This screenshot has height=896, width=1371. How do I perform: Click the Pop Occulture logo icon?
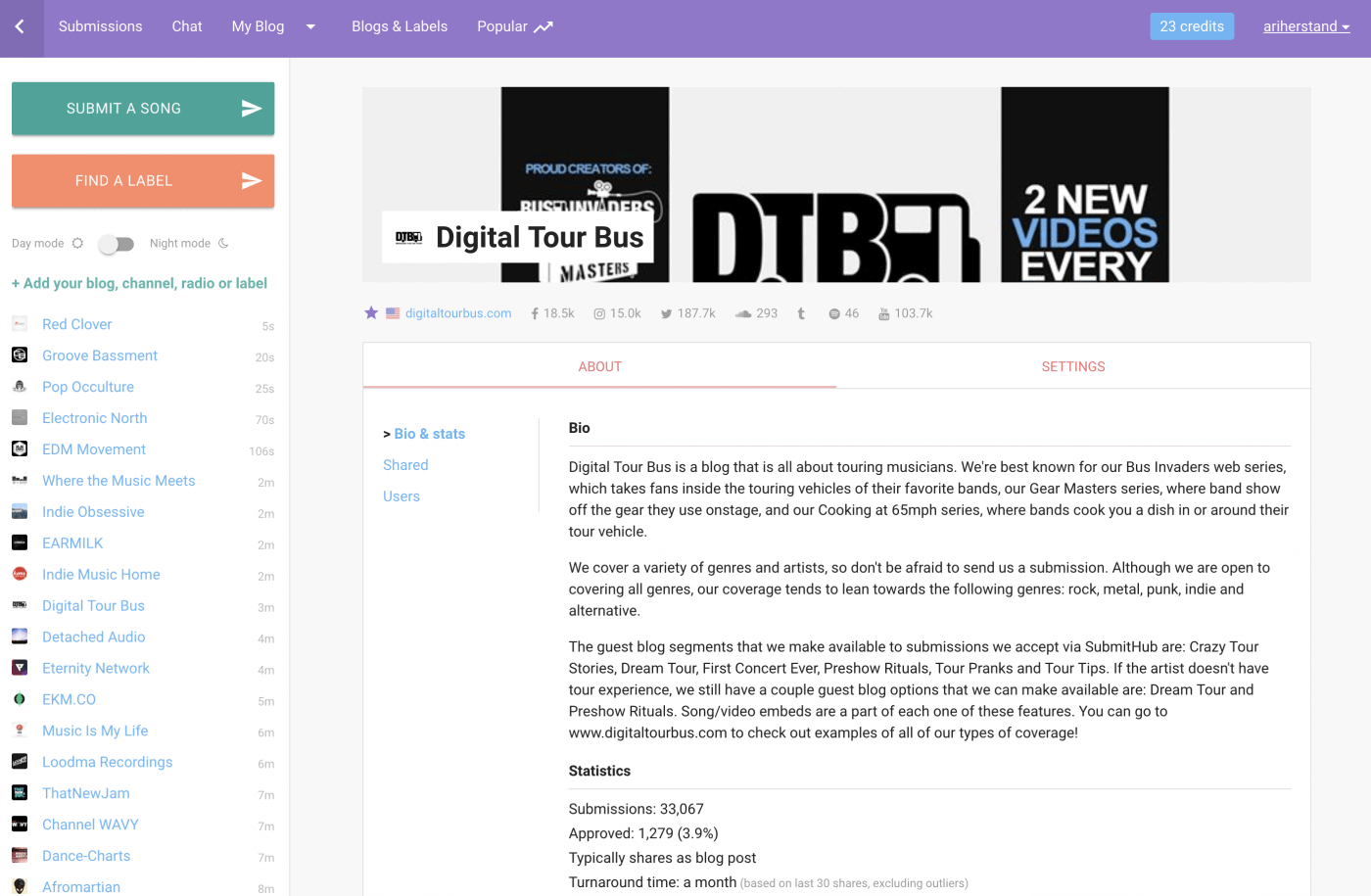[x=20, y=387]
